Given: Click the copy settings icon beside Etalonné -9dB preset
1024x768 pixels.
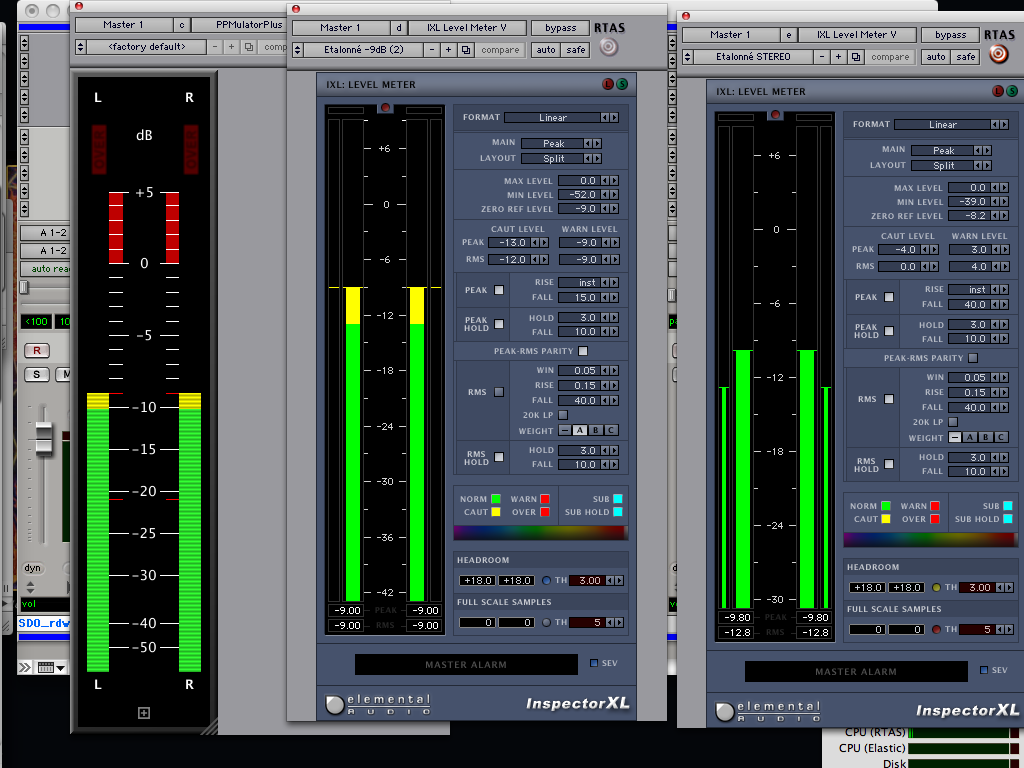Looking at the screenshot, I should pyautogui.click(x=466, y=50).
